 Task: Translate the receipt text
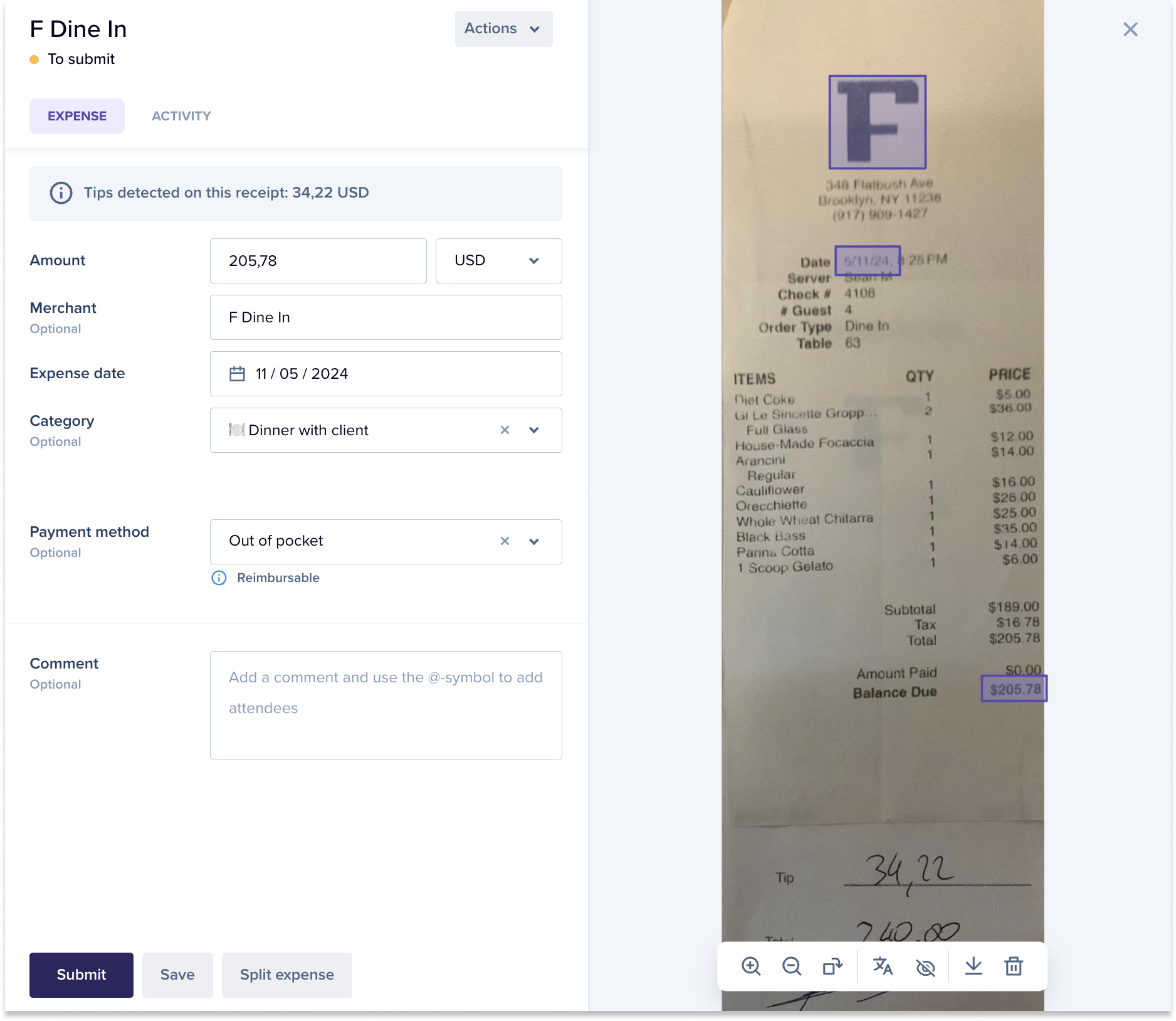(883, 966)
